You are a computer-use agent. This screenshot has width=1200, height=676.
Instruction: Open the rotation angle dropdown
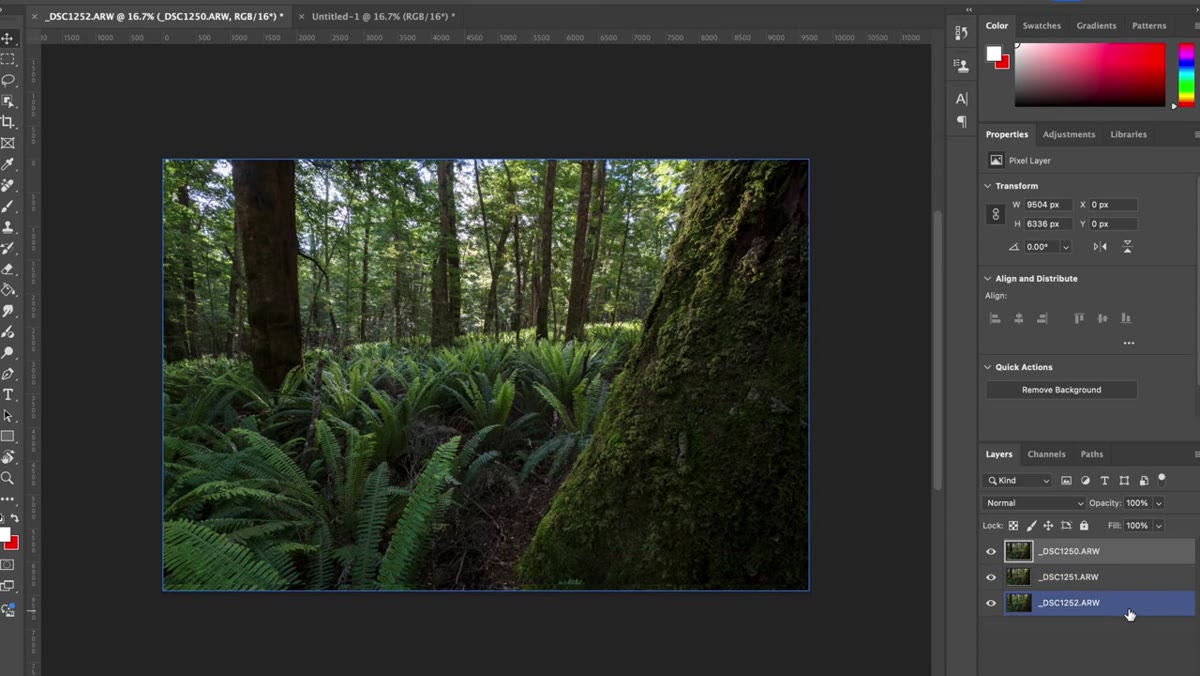pos(1066,247)
